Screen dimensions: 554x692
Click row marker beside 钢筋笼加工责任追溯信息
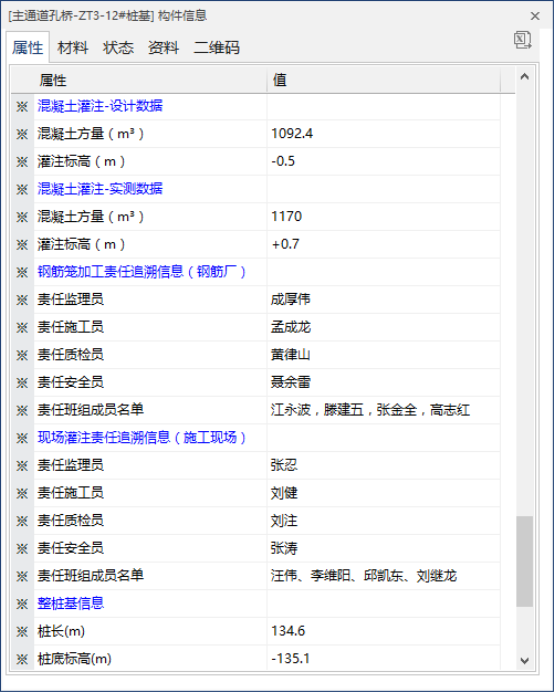click(22, 272)
